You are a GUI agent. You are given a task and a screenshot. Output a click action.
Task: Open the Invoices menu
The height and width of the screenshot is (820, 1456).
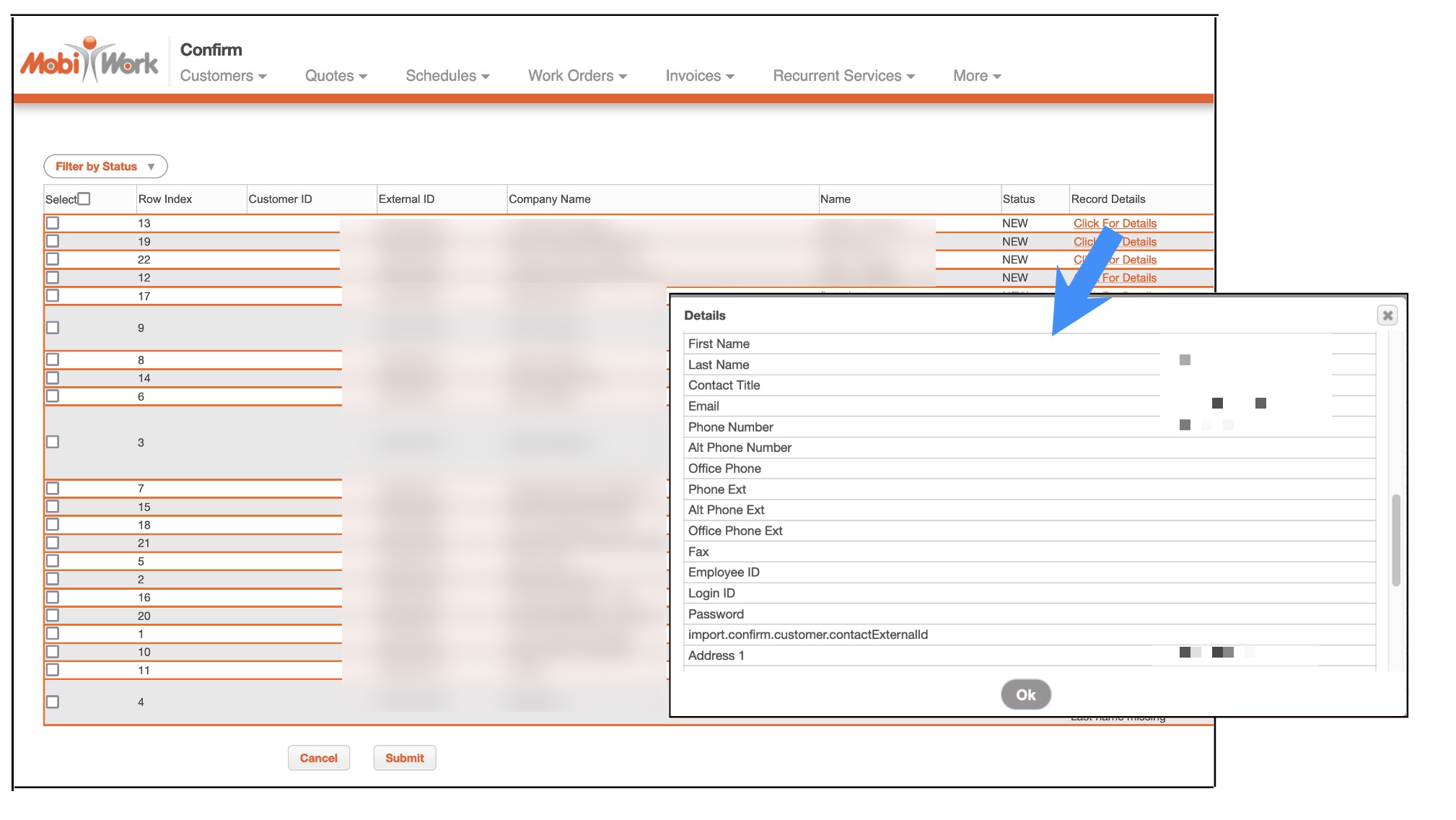pyautogui.click(x=699, y=76)
